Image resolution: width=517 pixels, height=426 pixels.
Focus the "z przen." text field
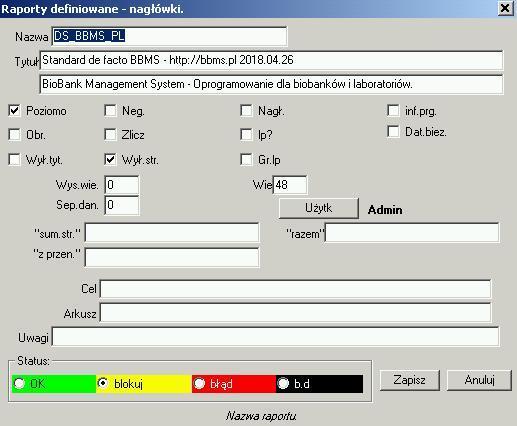pos(172,257)
